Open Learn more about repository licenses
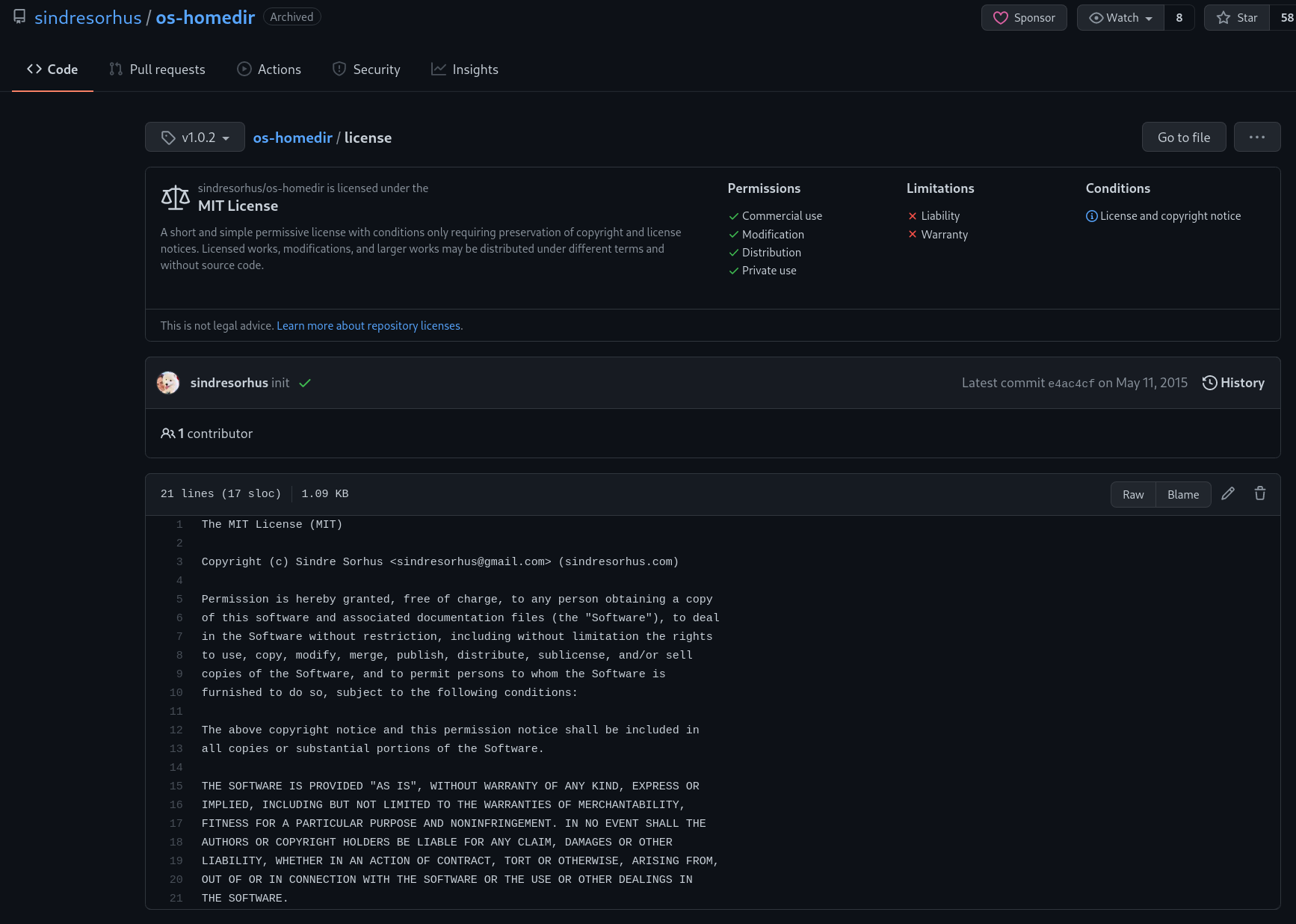Viewport: 1296px width, 924px height. click(368, 325)
